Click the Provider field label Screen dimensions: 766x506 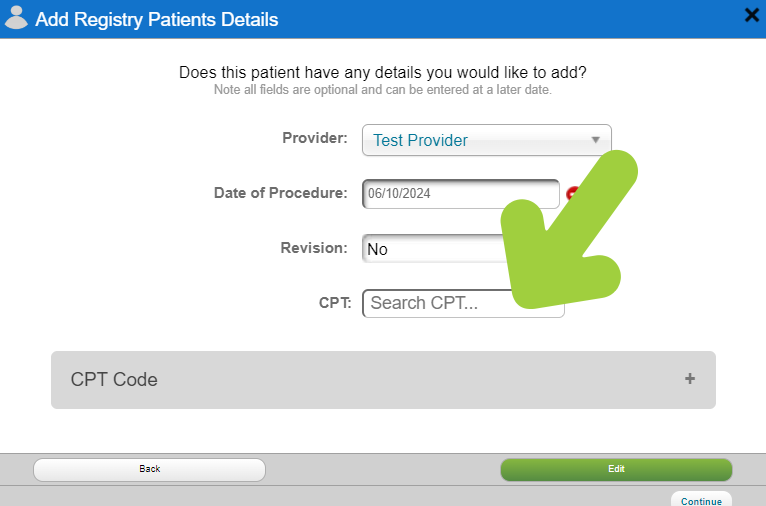pos(315,138)
